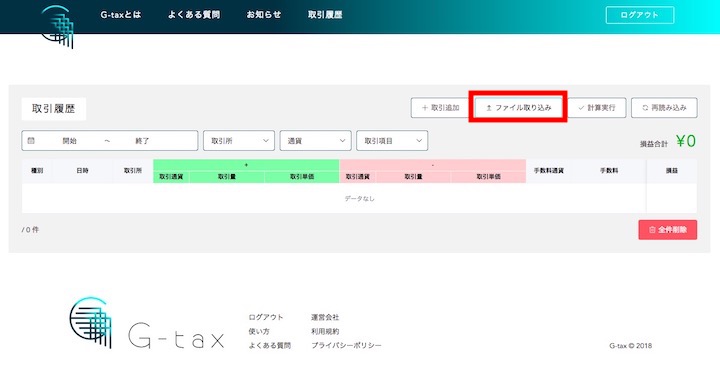Click the 種別 column header

pyautogui.click(x=37, y=171)
